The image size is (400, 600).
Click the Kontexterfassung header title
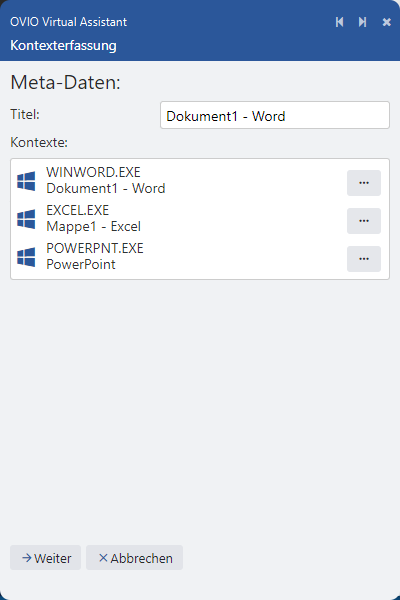pos(63,46)
